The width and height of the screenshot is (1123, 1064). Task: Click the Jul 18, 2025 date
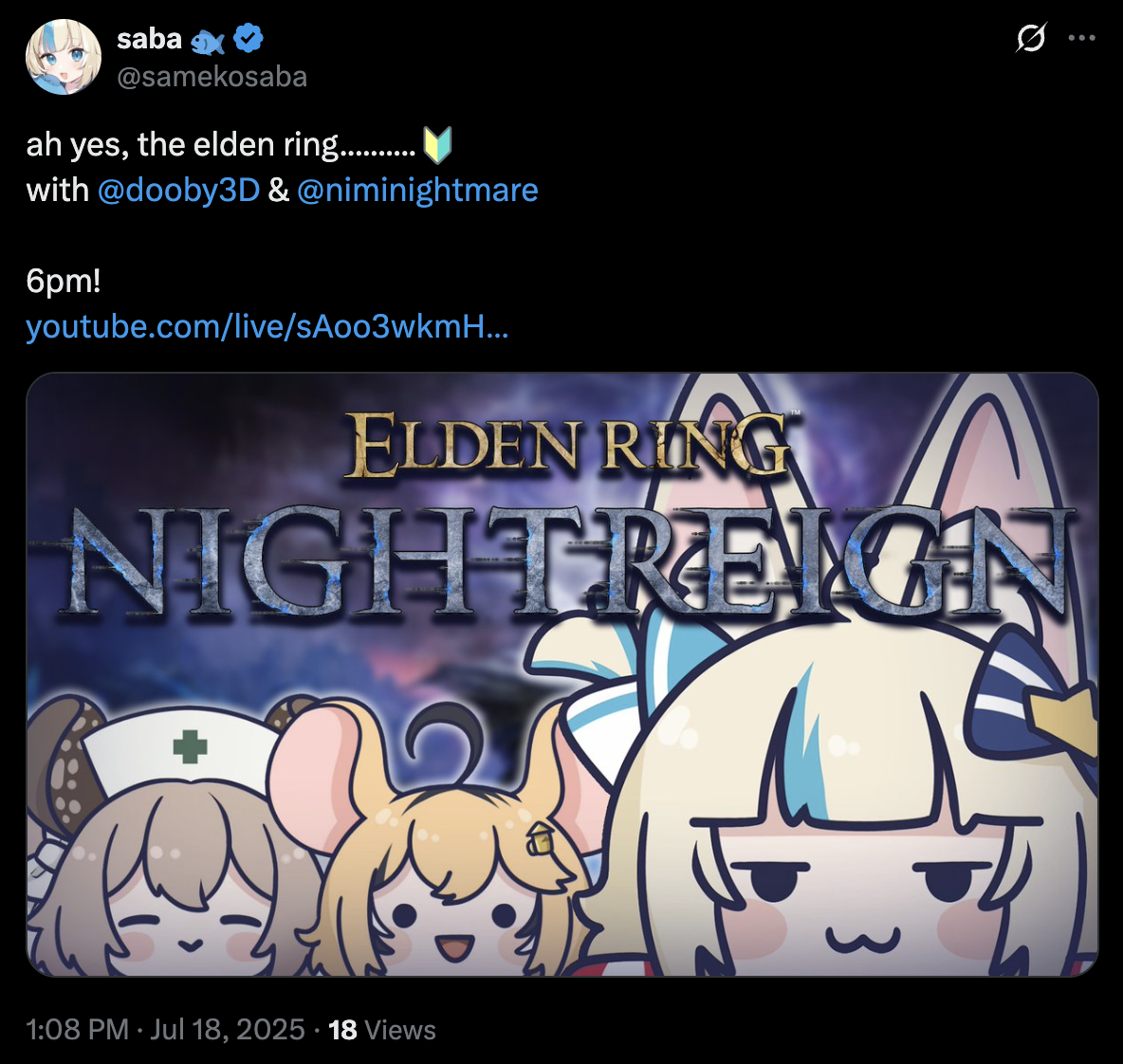coord(227,1031)
